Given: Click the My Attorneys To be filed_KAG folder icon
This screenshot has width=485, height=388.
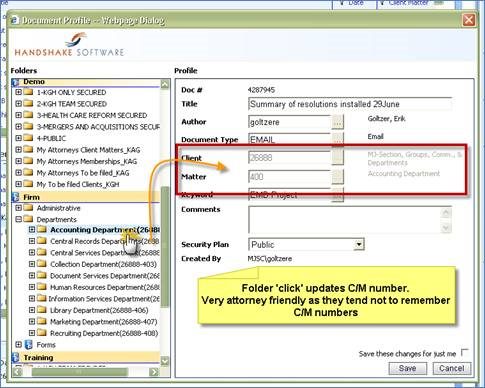Looking at the screenshot, I should click(28, 173).
